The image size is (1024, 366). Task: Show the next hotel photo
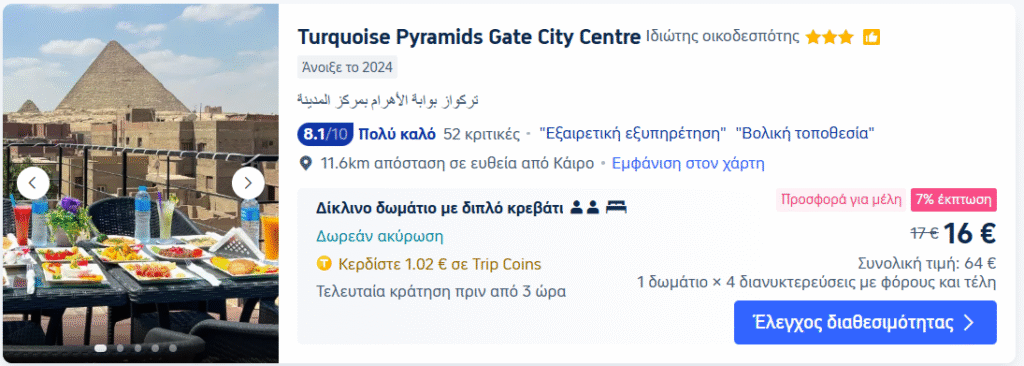point(248,184)
